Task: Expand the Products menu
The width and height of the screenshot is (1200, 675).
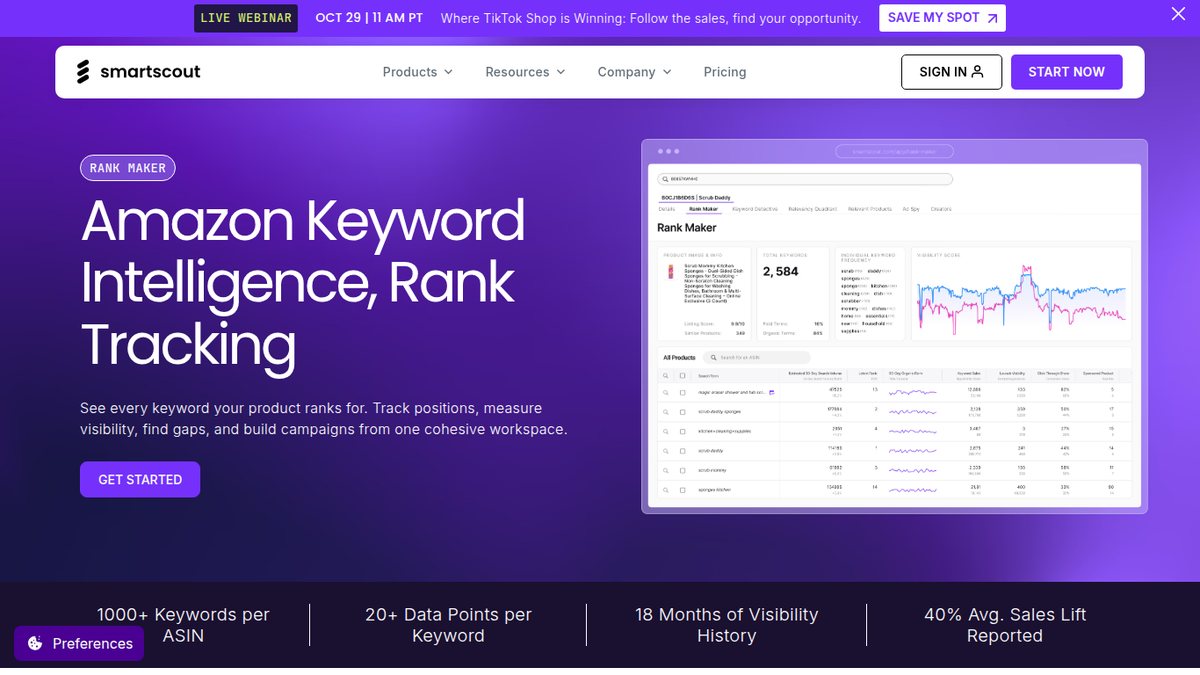Action: tap(418, 72)
